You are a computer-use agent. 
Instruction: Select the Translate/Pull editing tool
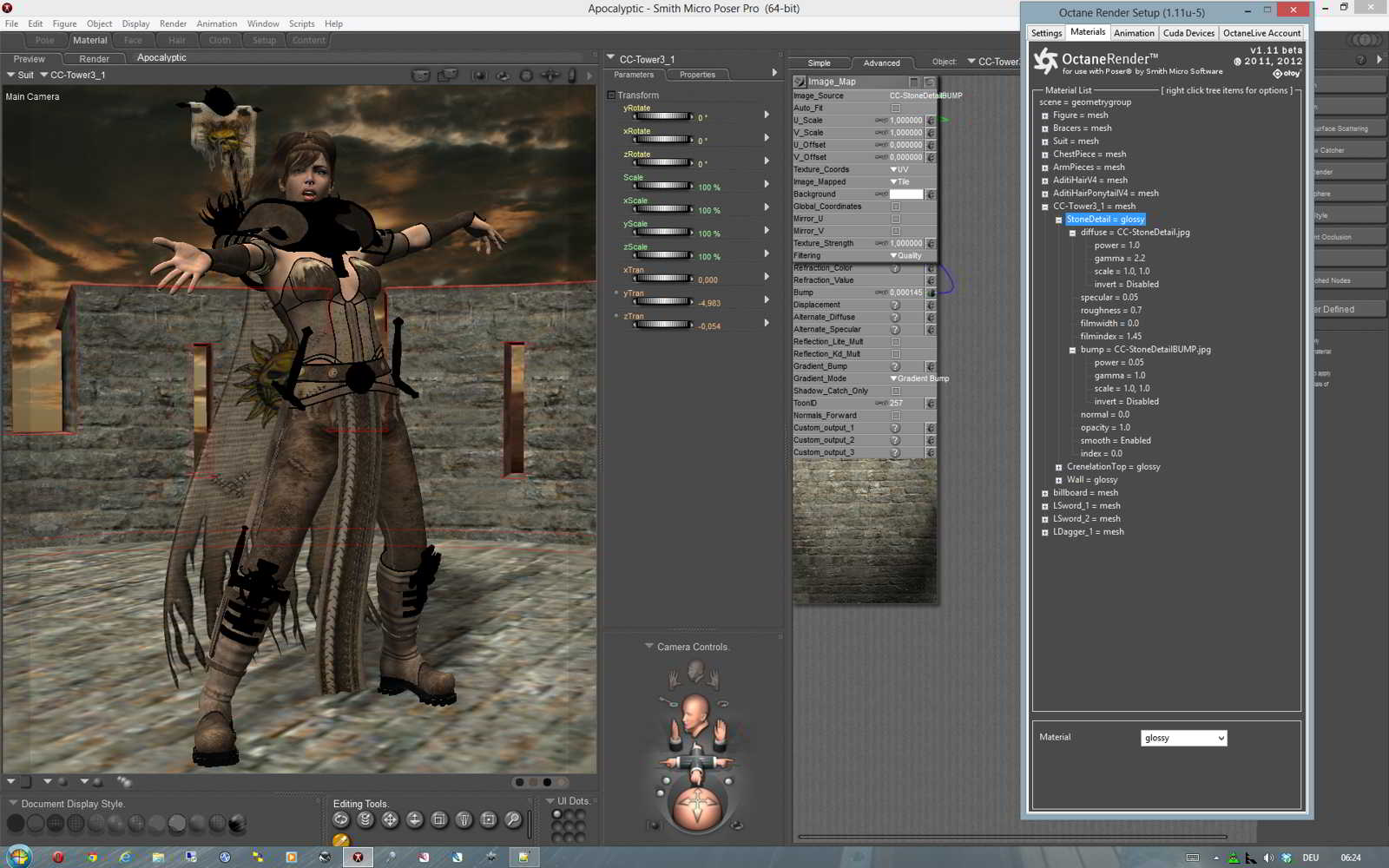(390, 819)
